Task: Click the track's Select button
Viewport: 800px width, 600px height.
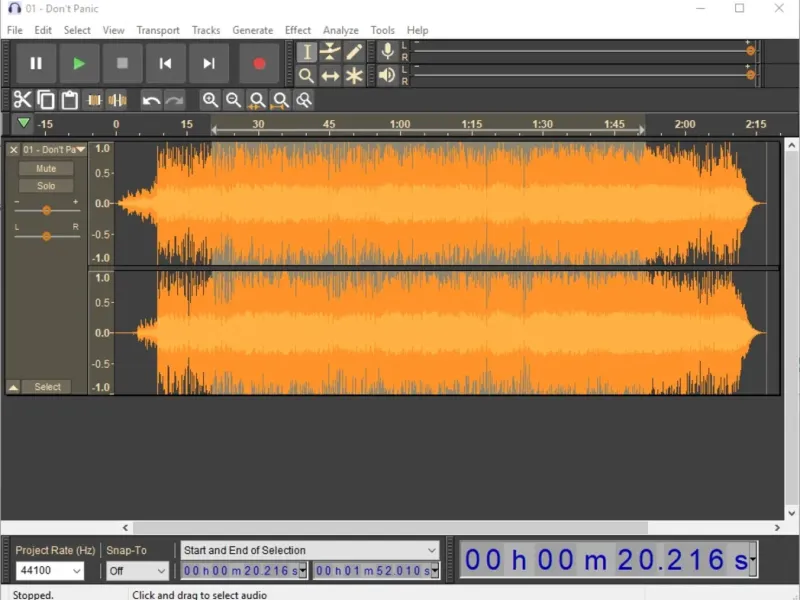Action: (x=47, y=387)
